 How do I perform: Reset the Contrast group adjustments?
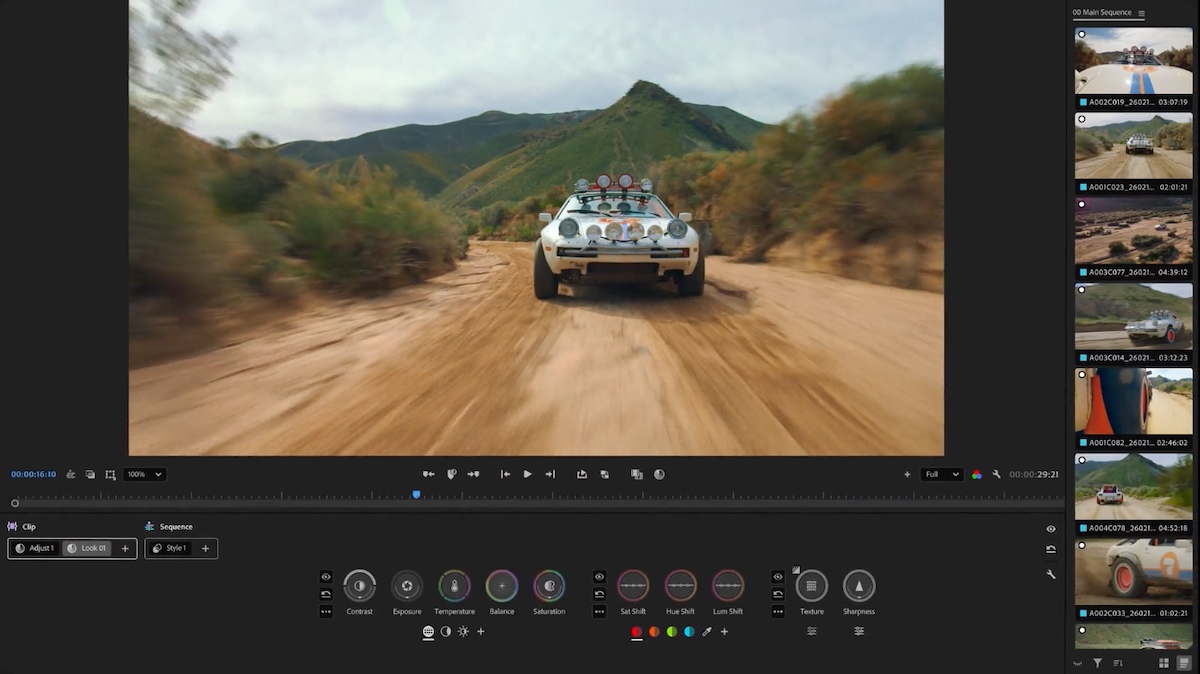[326, 594]
